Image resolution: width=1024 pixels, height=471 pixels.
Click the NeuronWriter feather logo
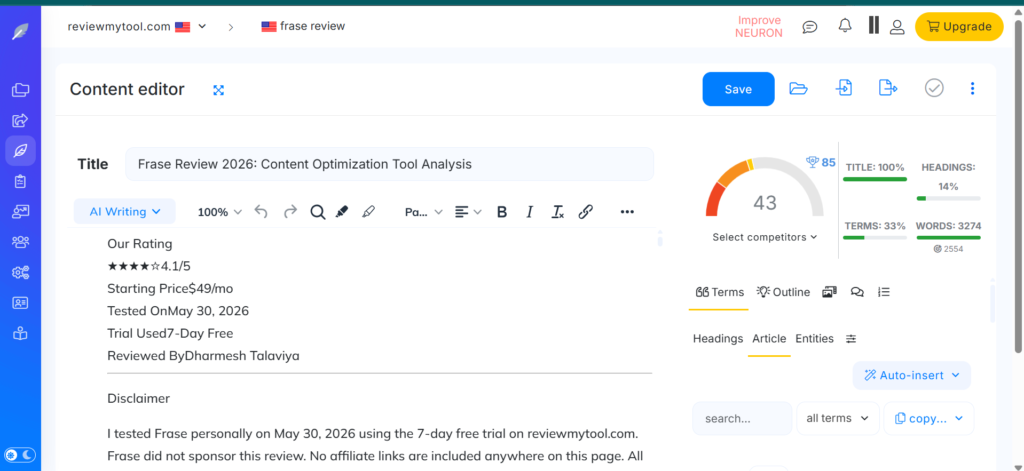click(x=20, y=31)
